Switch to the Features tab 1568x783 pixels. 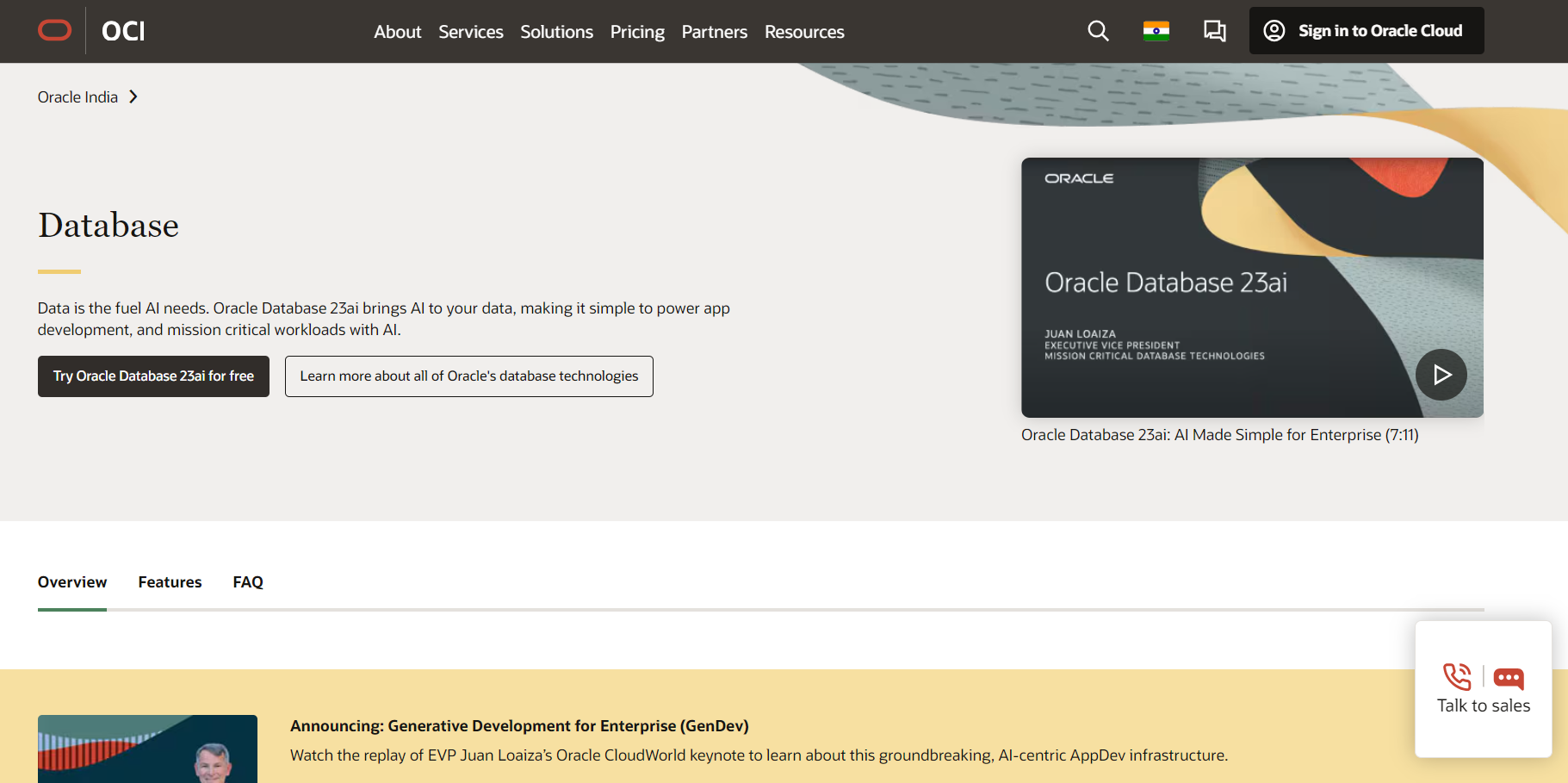170,582
